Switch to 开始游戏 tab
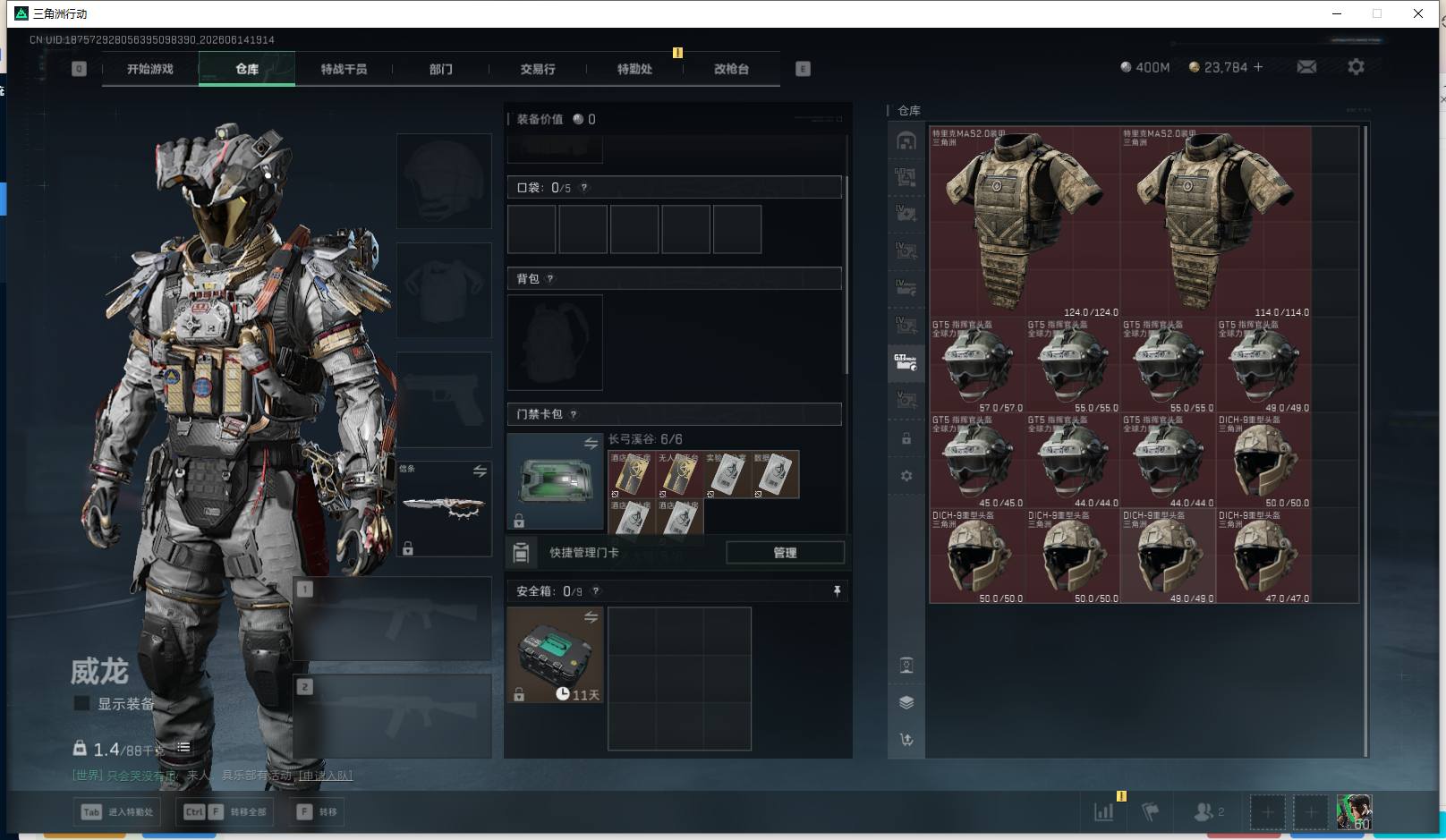The image size is (1446, 840). click(x=149, y=69)
